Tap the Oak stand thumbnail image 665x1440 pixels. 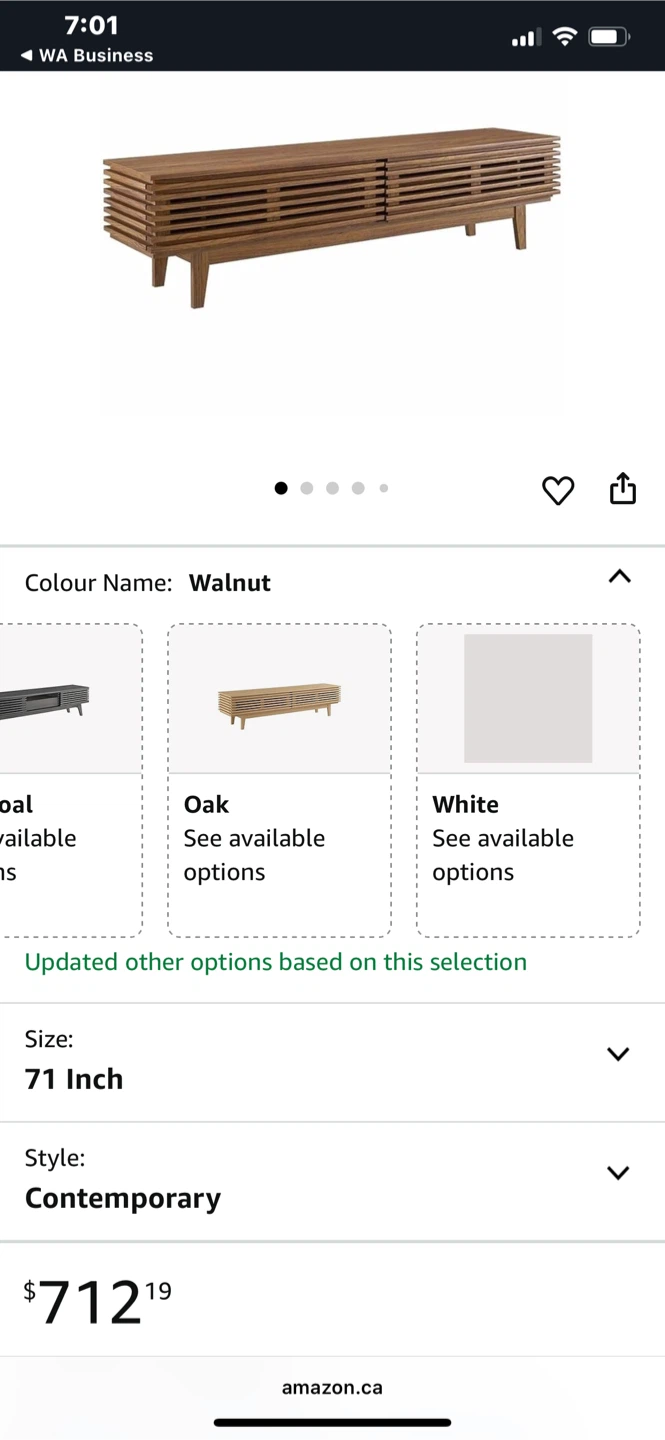279,702
